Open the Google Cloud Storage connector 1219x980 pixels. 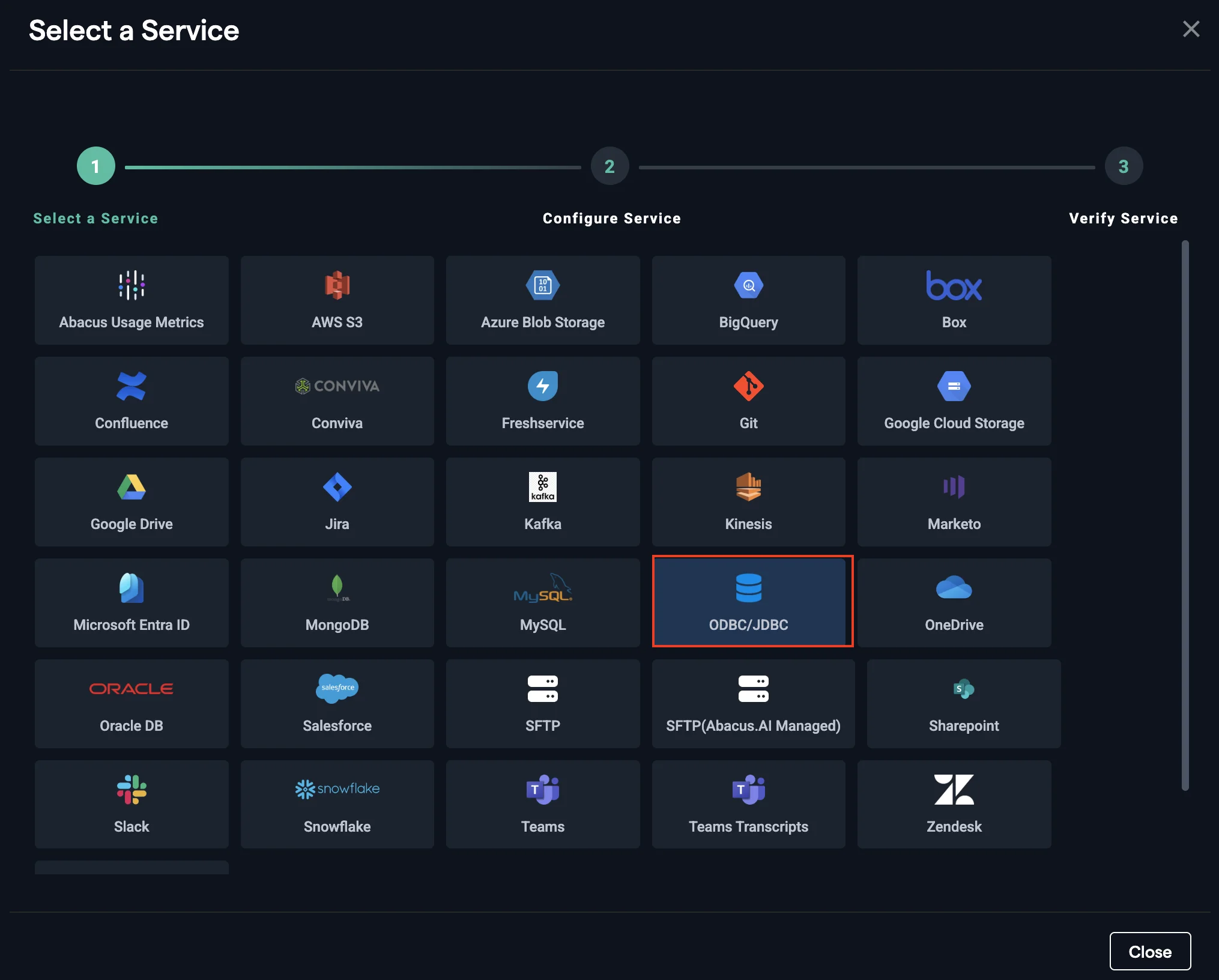click(954, 401)
